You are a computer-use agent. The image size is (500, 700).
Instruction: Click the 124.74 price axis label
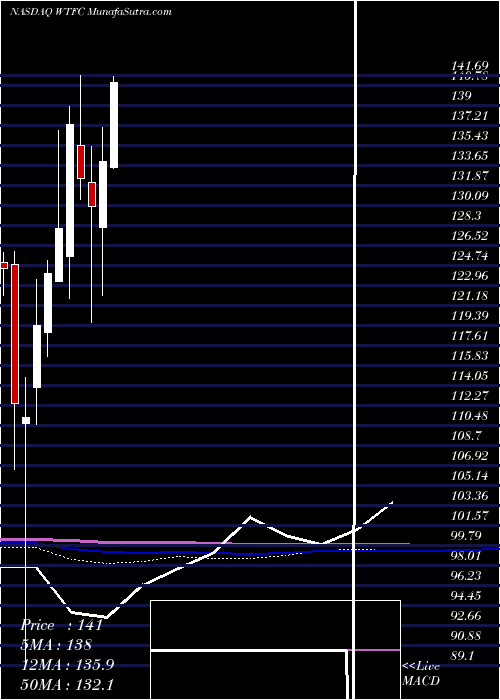[x=470, y=255]
